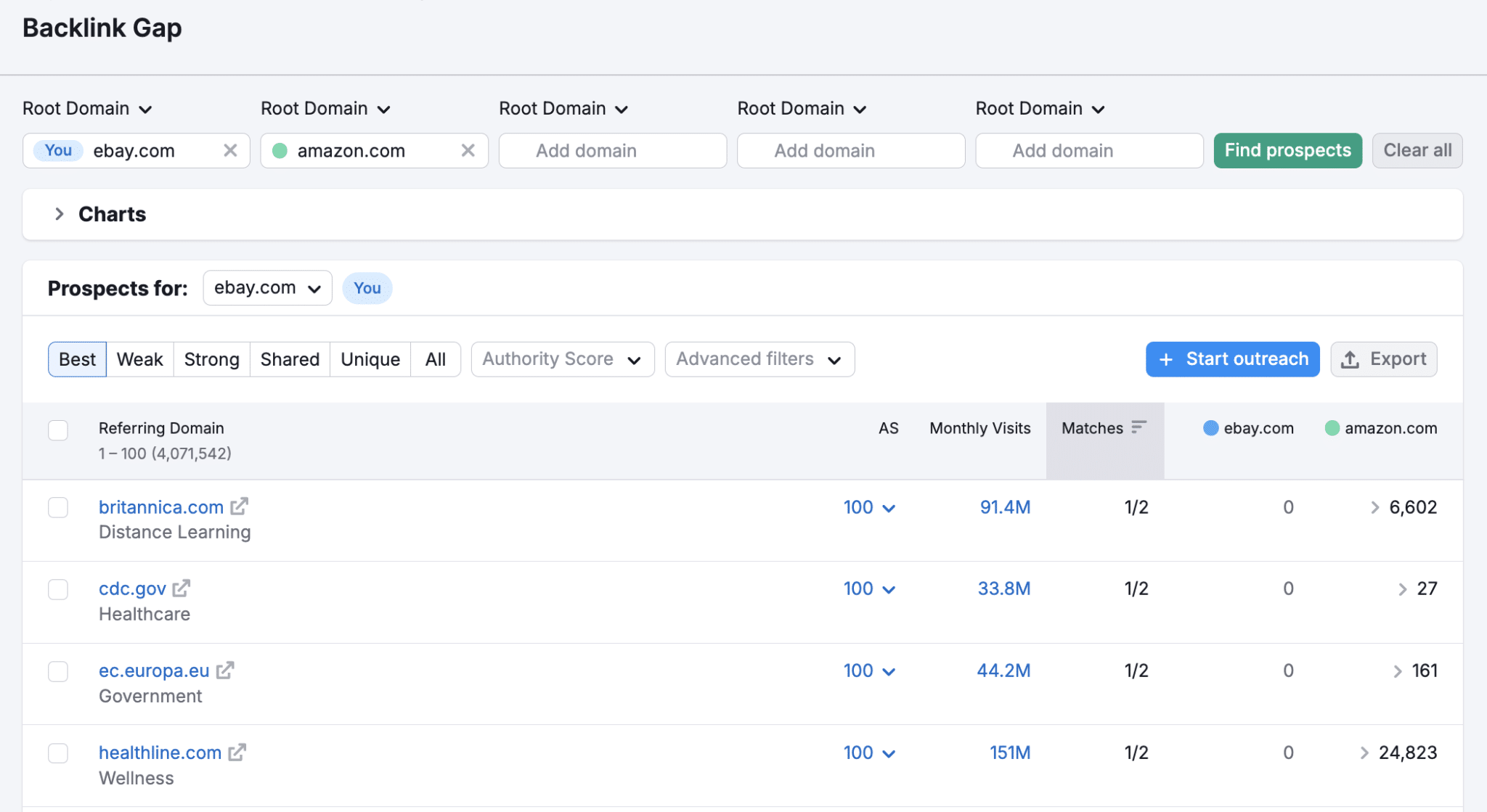Viewport: 1487px width, 812px height.
Task: Open Advanced filters dropdown
Action: click(759, 359)
